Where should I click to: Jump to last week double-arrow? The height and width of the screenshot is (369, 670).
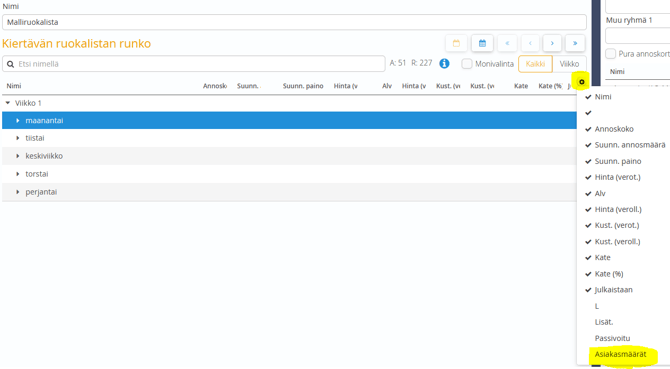click(575, 43)
